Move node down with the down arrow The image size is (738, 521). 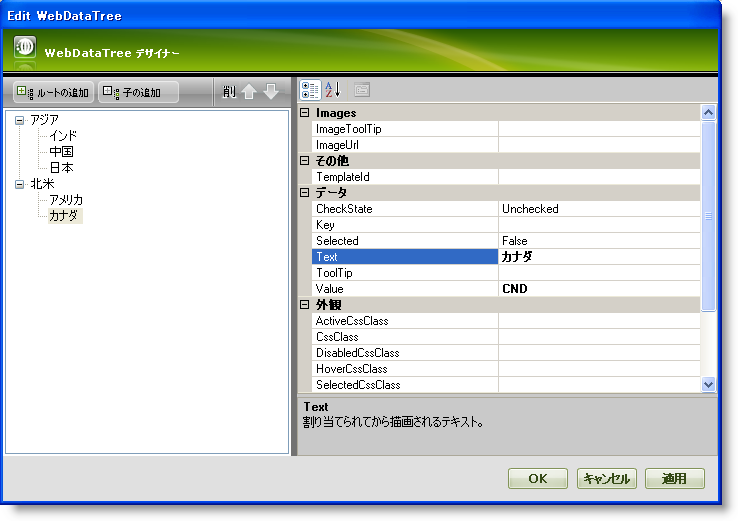(271, 91)
